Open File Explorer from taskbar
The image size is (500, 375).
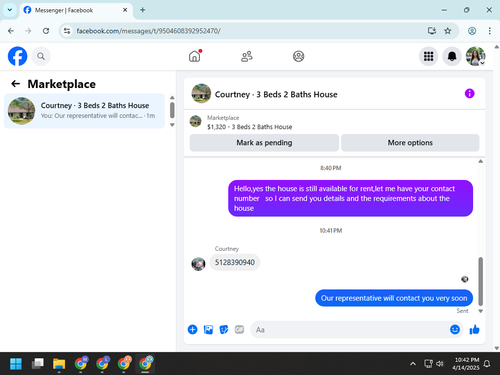(59, 364)
